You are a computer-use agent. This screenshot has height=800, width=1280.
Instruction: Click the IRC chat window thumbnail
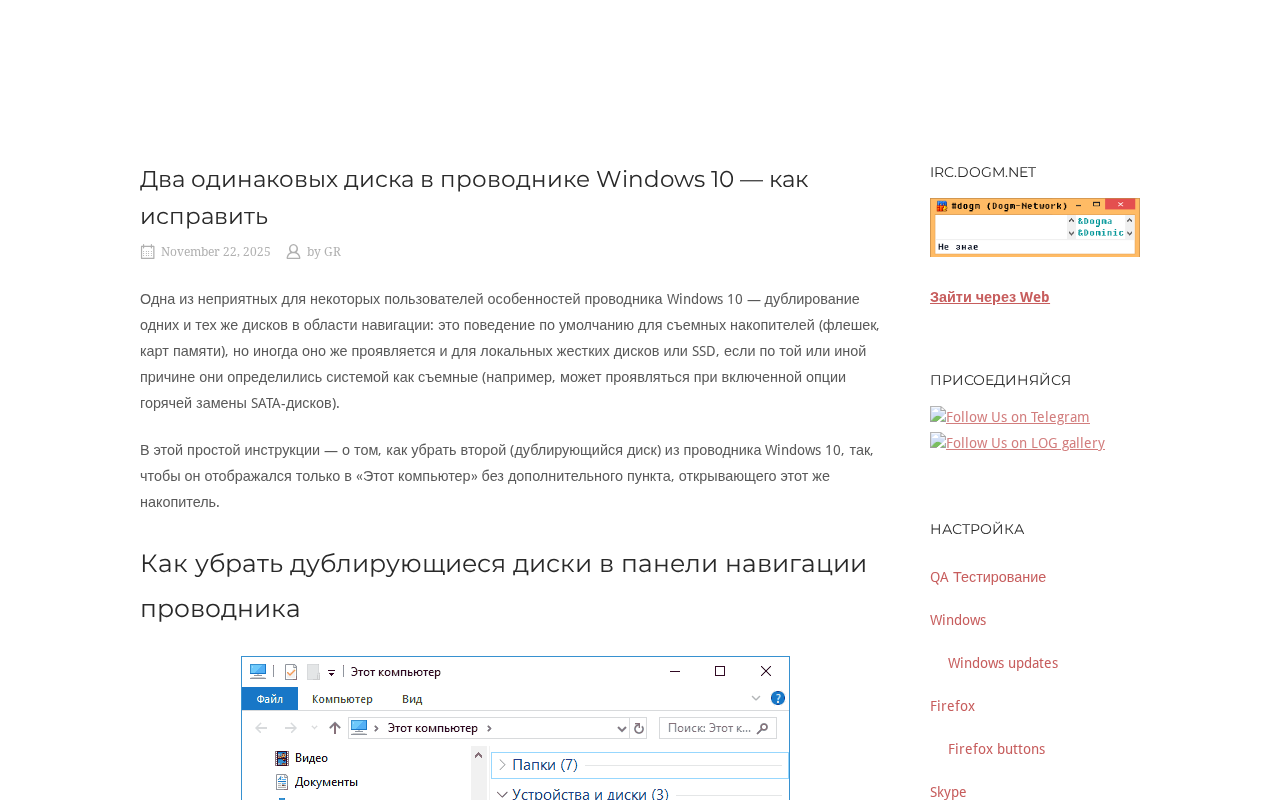1035,227
